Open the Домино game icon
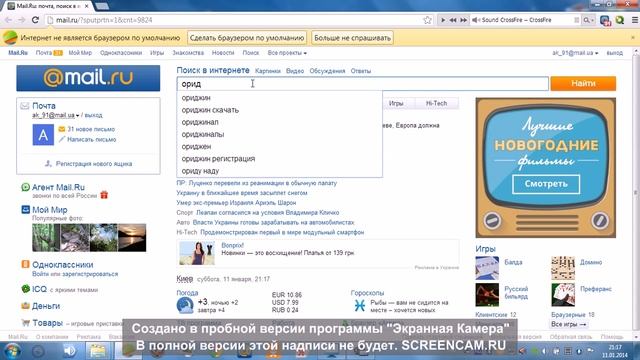The width and height of the screenshot is (640, 360). click(x=563, y=268)
